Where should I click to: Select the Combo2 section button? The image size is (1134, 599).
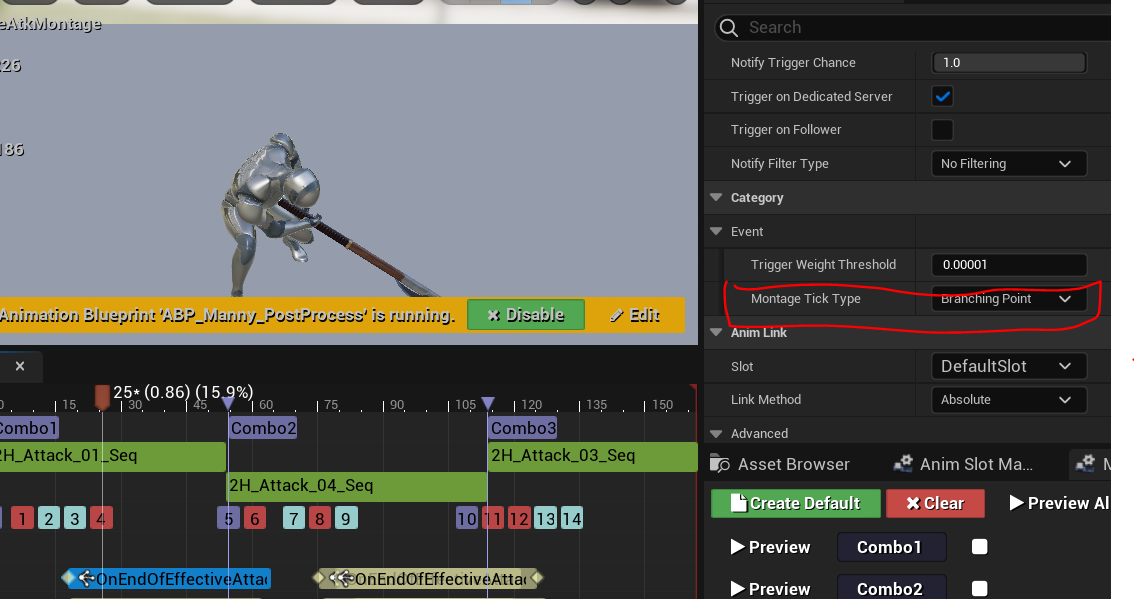pos(891,588)
